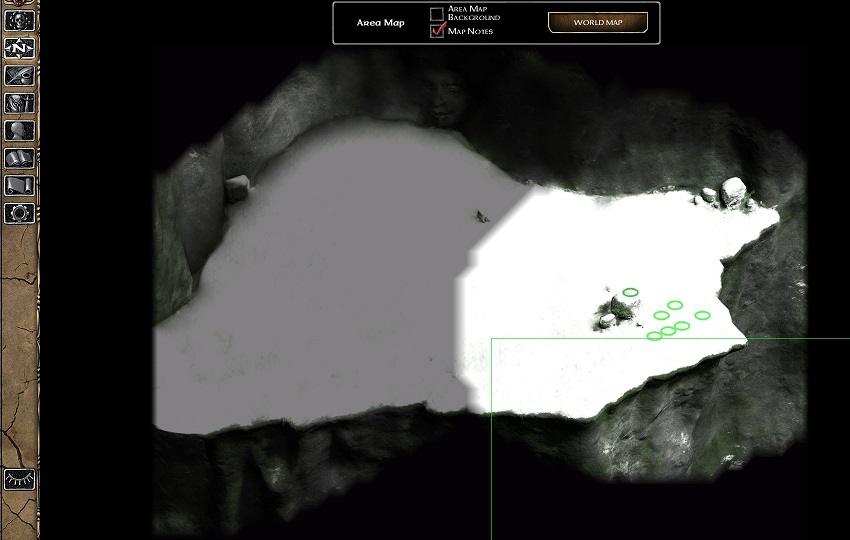This screenshot has width=850, height=540.
Task: Open Options gear icon
Action: [x=20, y=213]
